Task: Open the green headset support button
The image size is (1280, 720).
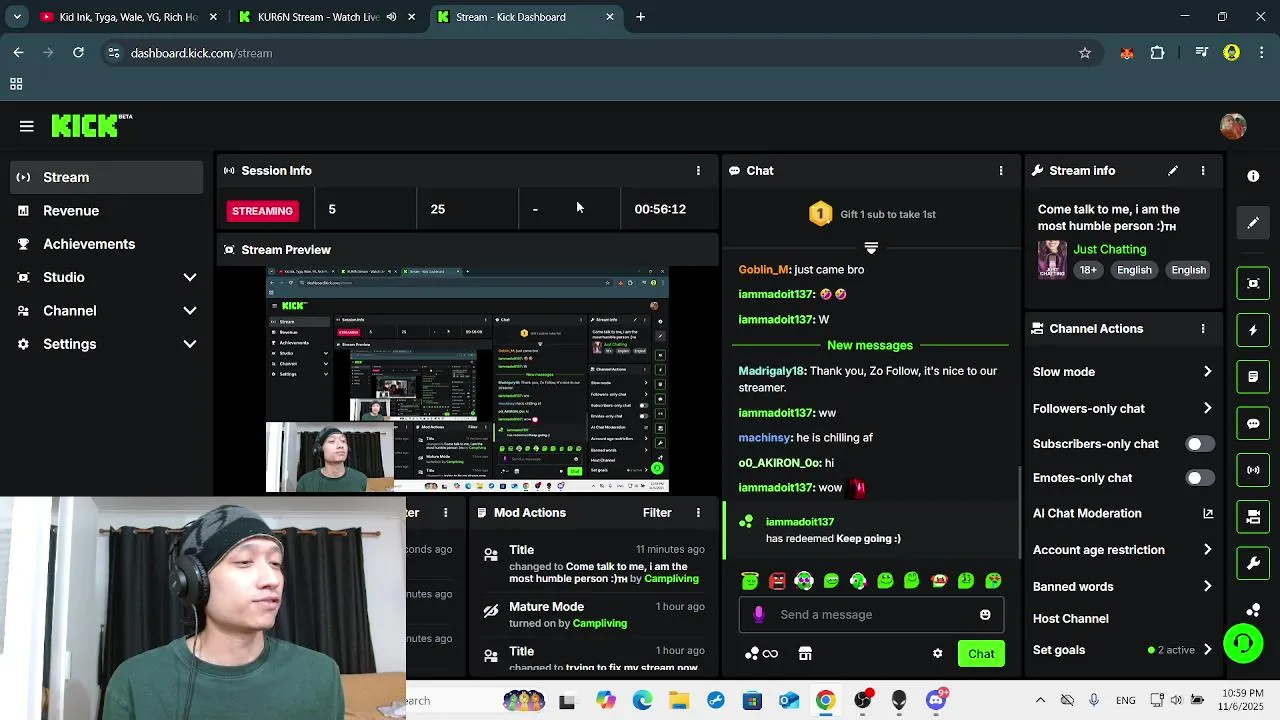Action: [x=1243, y=643]
